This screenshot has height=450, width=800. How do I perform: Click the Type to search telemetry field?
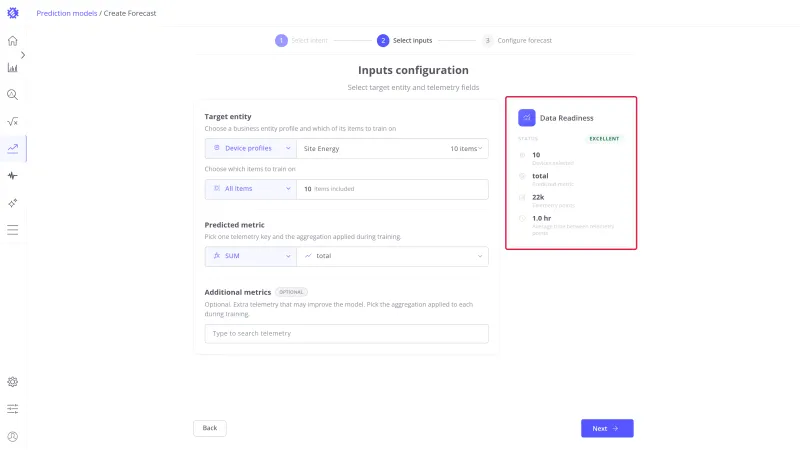(x=346, y=334)
